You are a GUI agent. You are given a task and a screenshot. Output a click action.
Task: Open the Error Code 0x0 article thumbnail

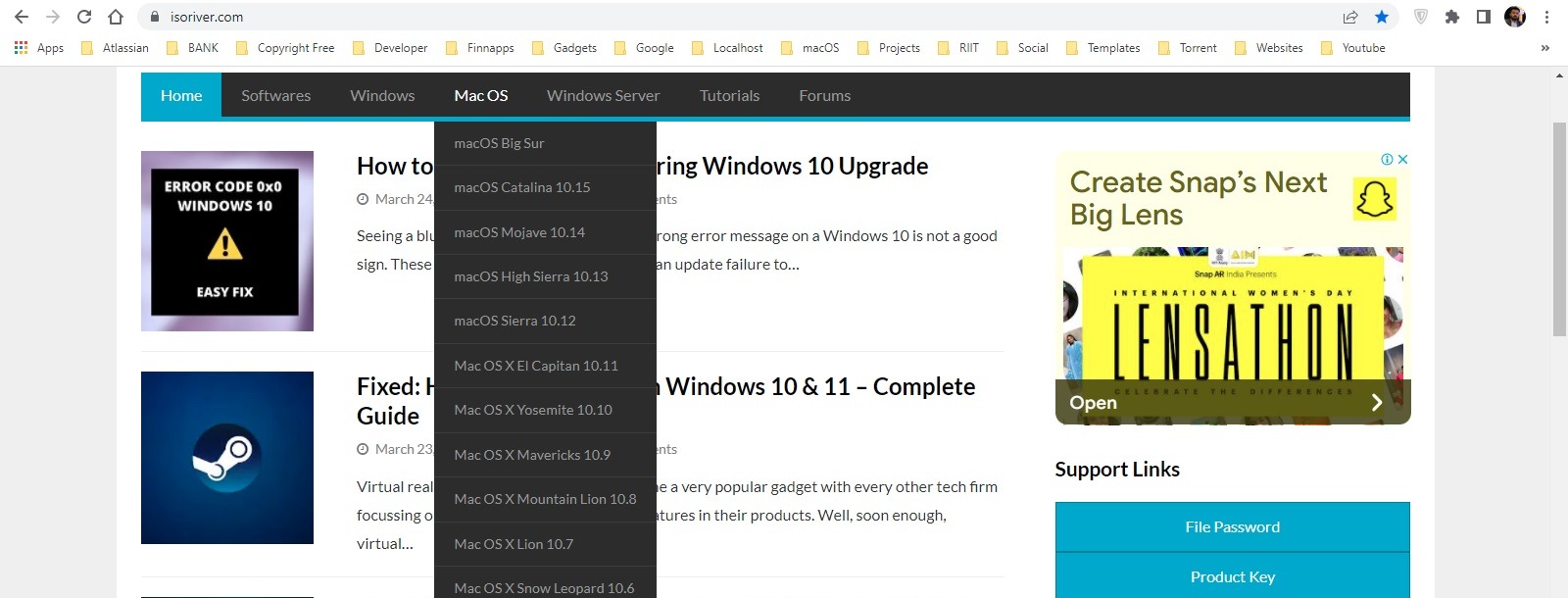click(x=227, y=241)
